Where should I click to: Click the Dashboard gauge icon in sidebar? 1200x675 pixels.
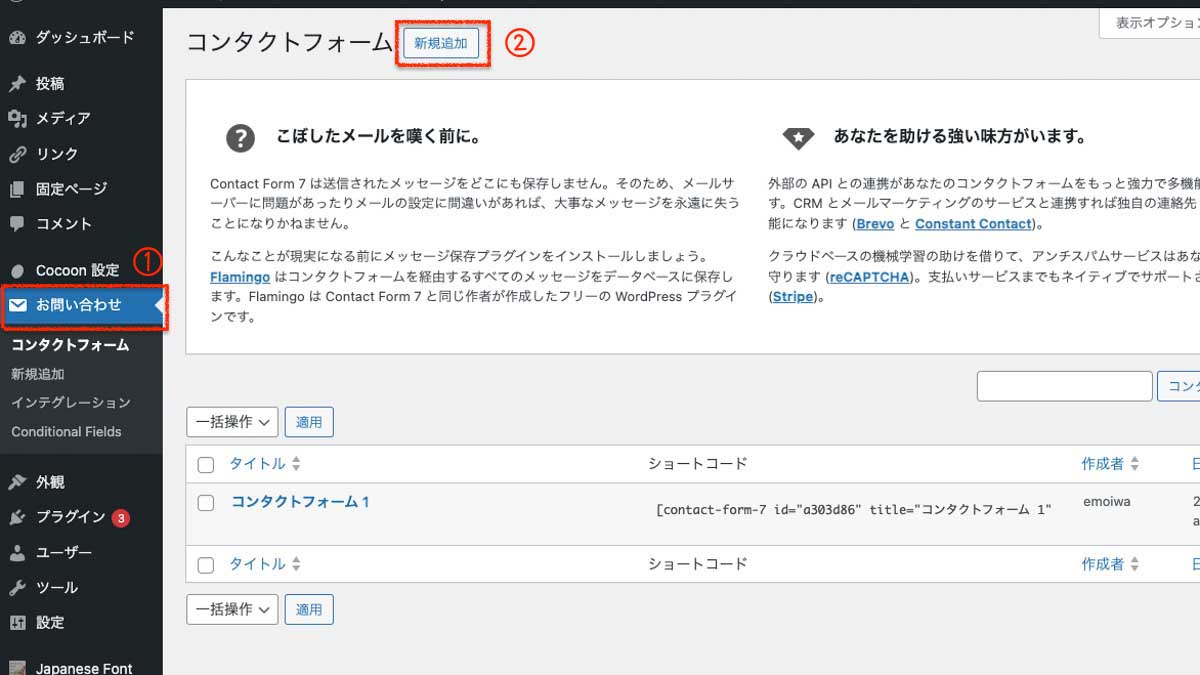17,38
